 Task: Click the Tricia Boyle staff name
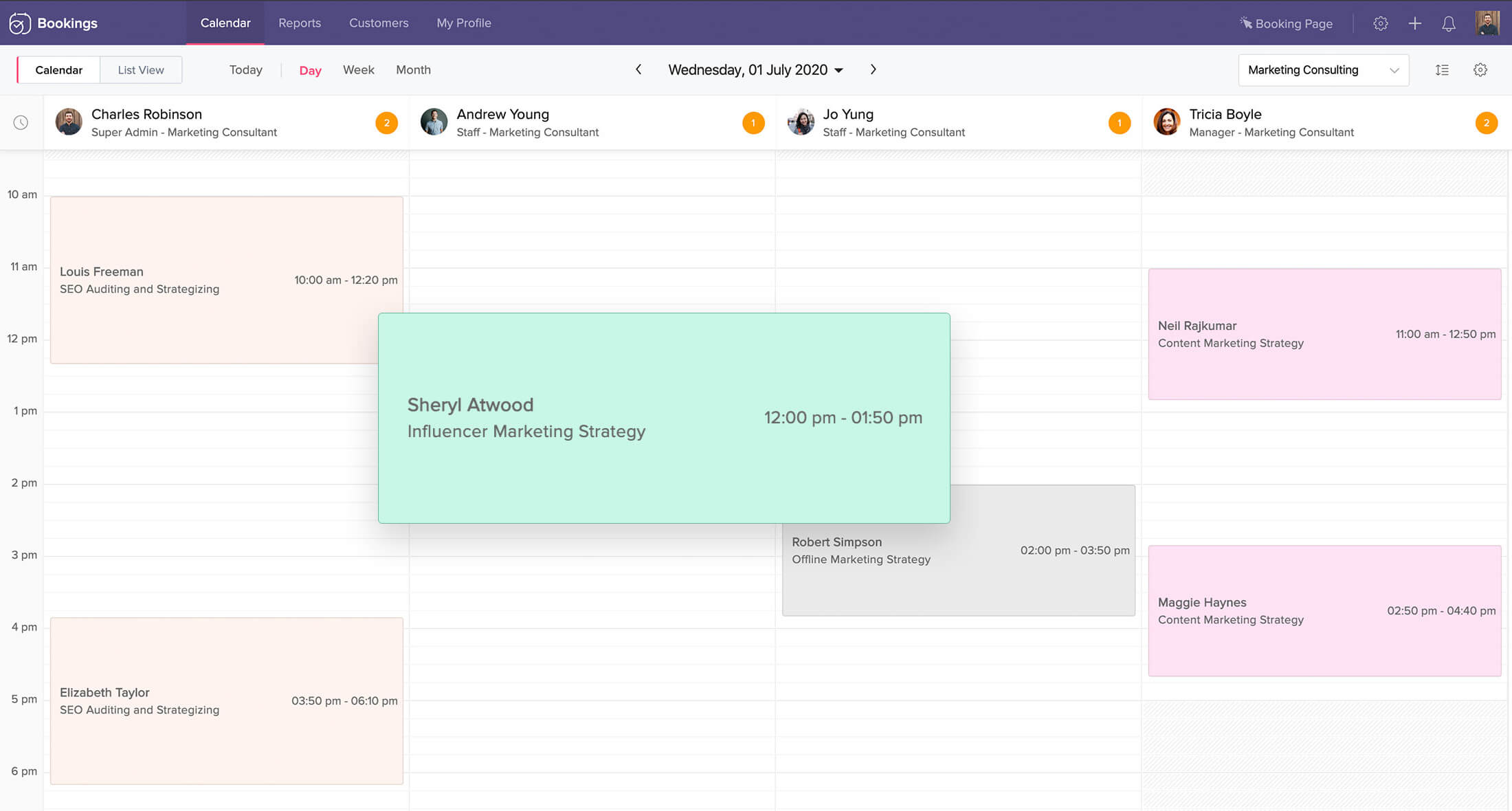pos(1225,114)
